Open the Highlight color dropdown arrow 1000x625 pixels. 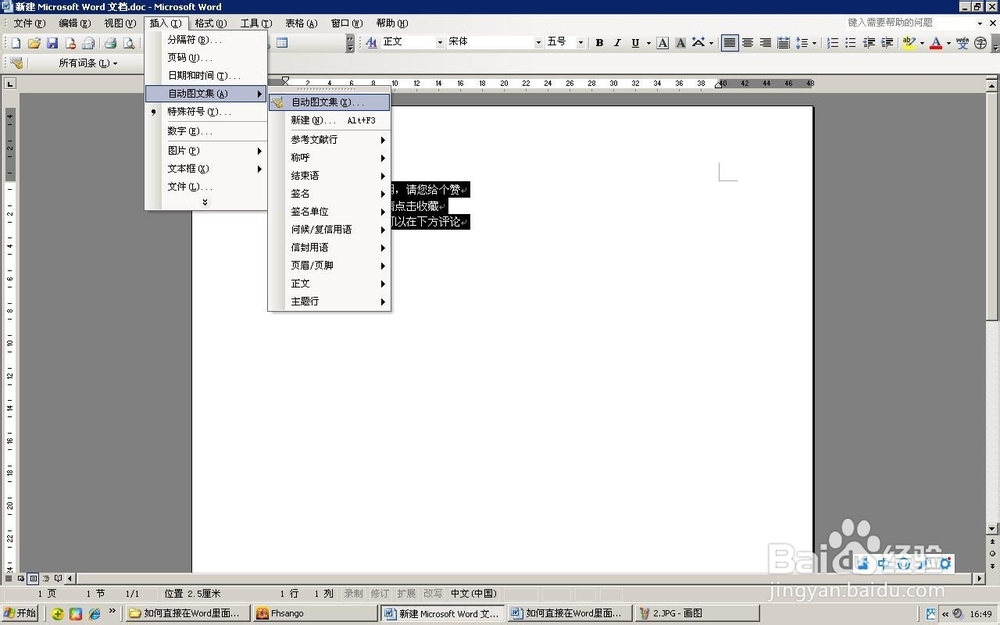[922, 43]
